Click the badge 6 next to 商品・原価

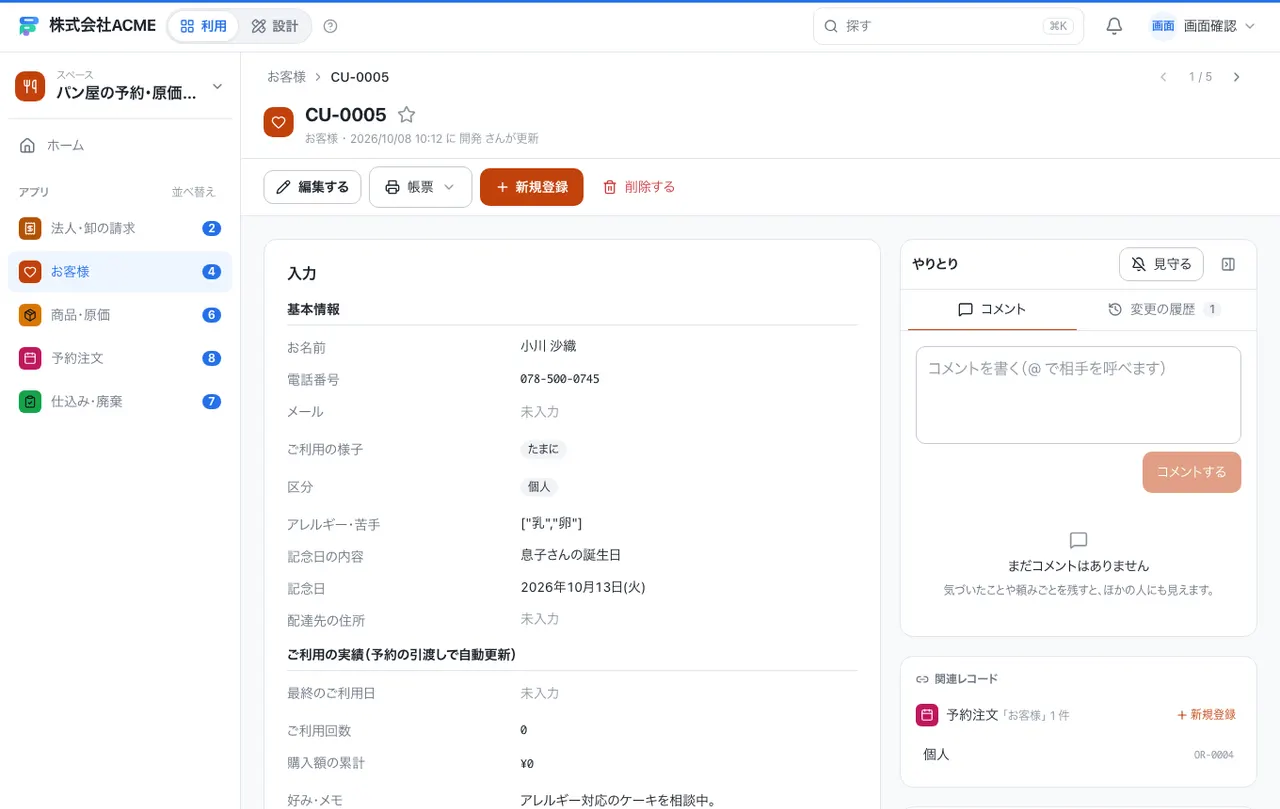coord(211,315)
